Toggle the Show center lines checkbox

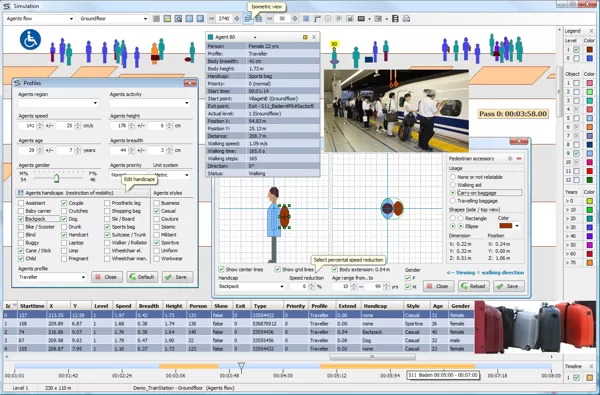coord(221,269)
